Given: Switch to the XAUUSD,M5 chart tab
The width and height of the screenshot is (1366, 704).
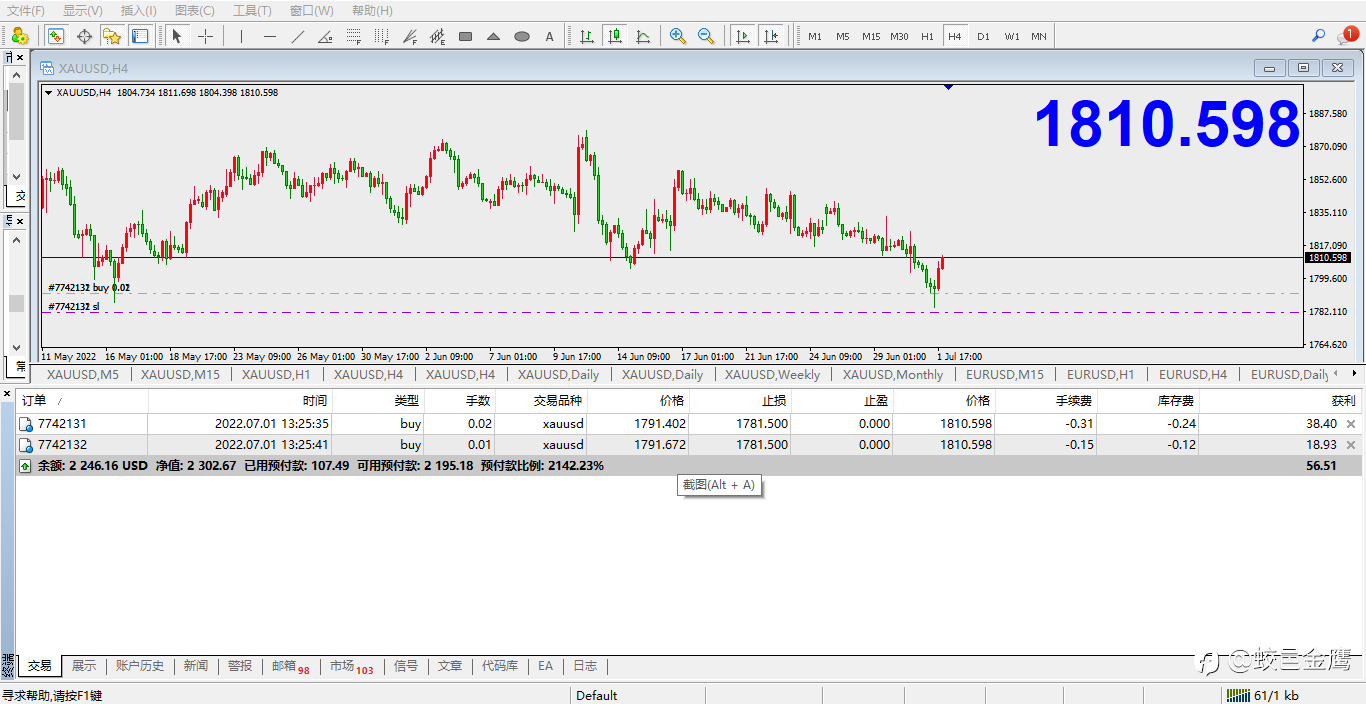Looking at the screenshot, I should [x=82, y=375].
